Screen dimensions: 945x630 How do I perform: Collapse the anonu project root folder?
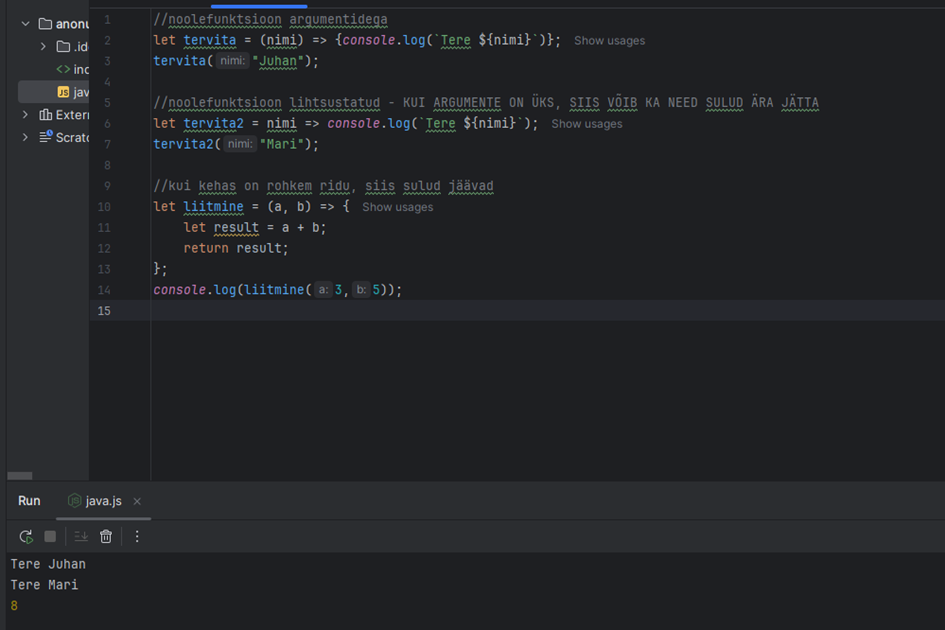[x=25, y=24]
